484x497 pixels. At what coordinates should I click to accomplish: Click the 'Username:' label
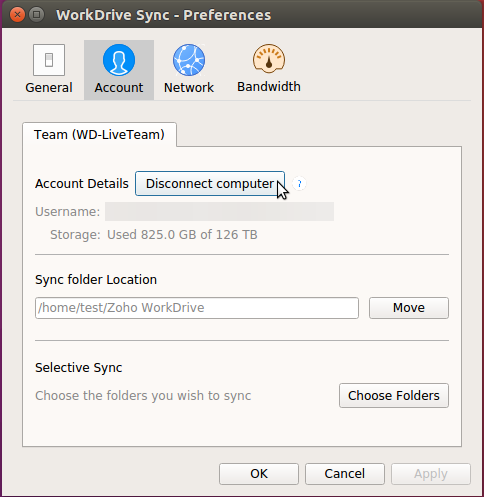(x=68, y=212)
